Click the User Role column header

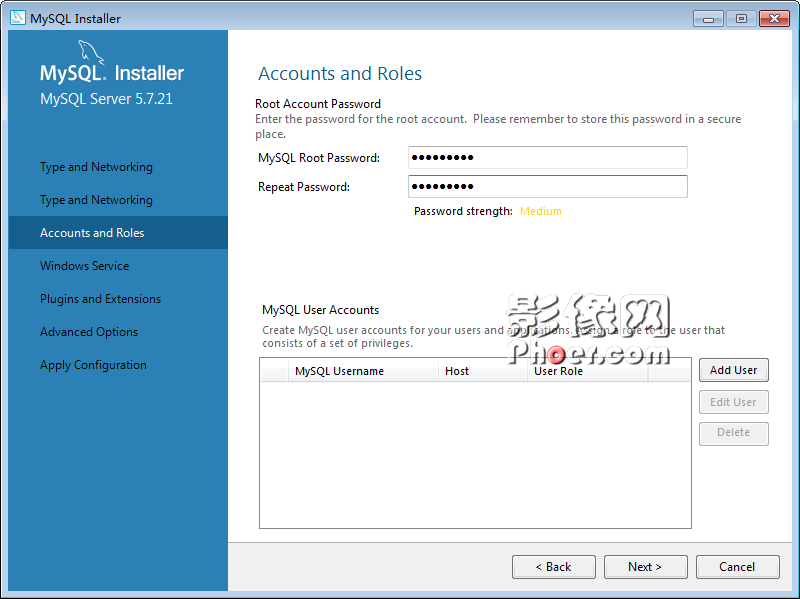(x=587, y=371)
